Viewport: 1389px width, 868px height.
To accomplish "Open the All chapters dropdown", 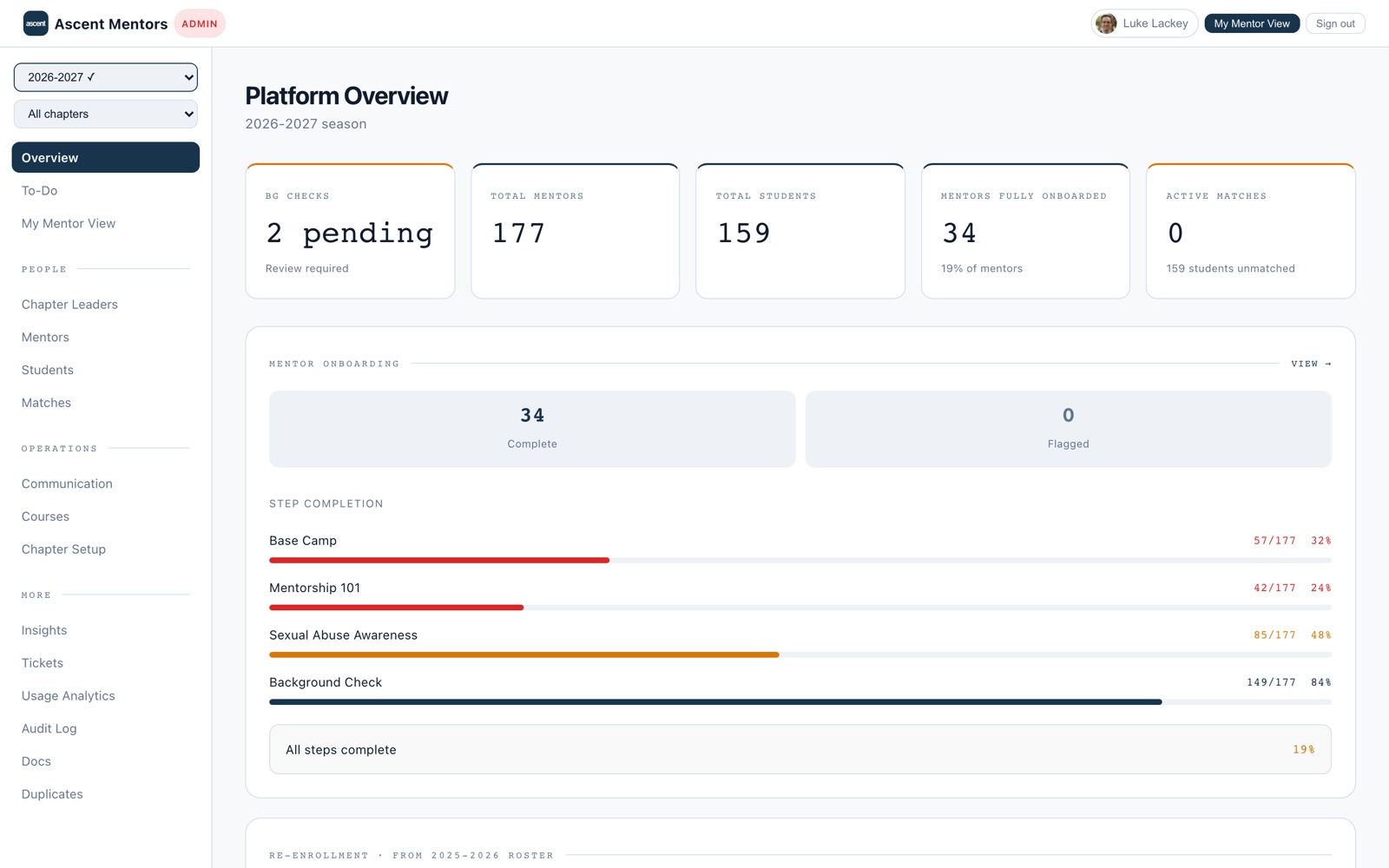I will point(106,114).
